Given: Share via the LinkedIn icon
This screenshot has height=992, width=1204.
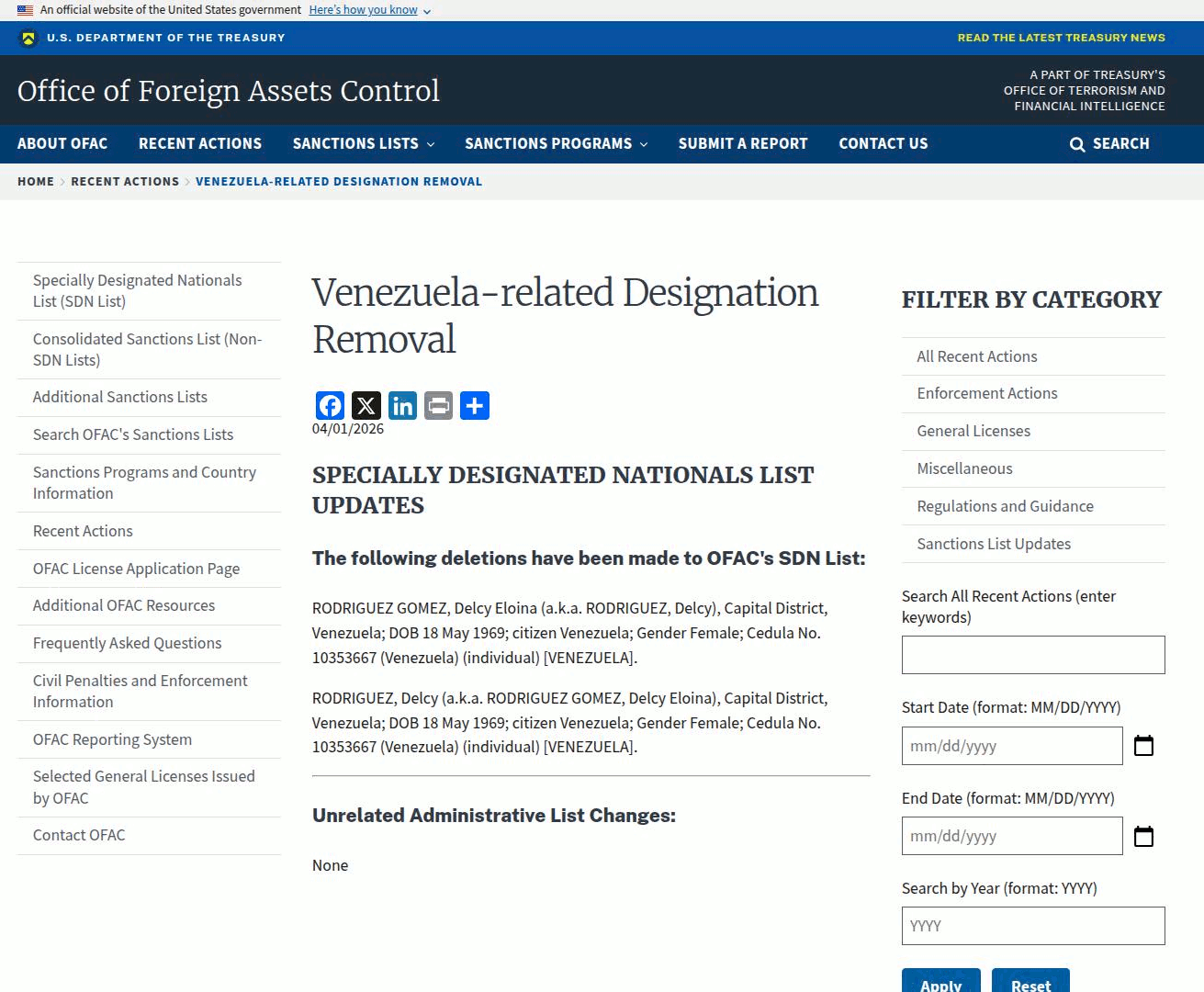Looking at the screenshot, I should tap(402, 405).
